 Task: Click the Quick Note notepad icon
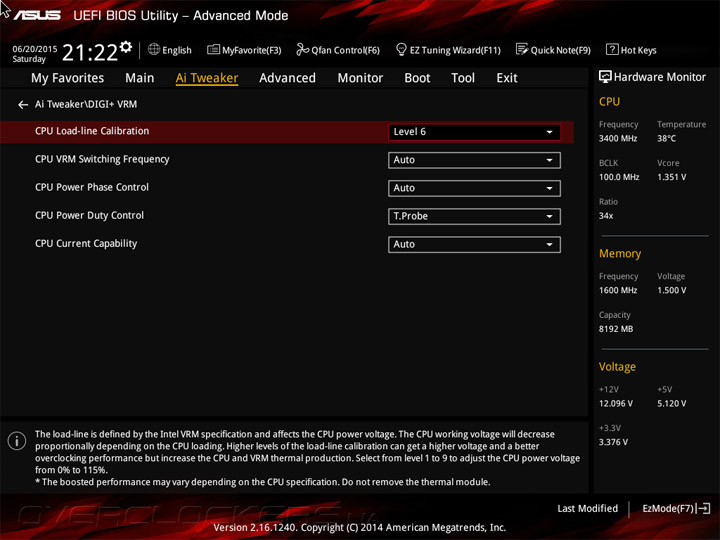coord(522,49)
